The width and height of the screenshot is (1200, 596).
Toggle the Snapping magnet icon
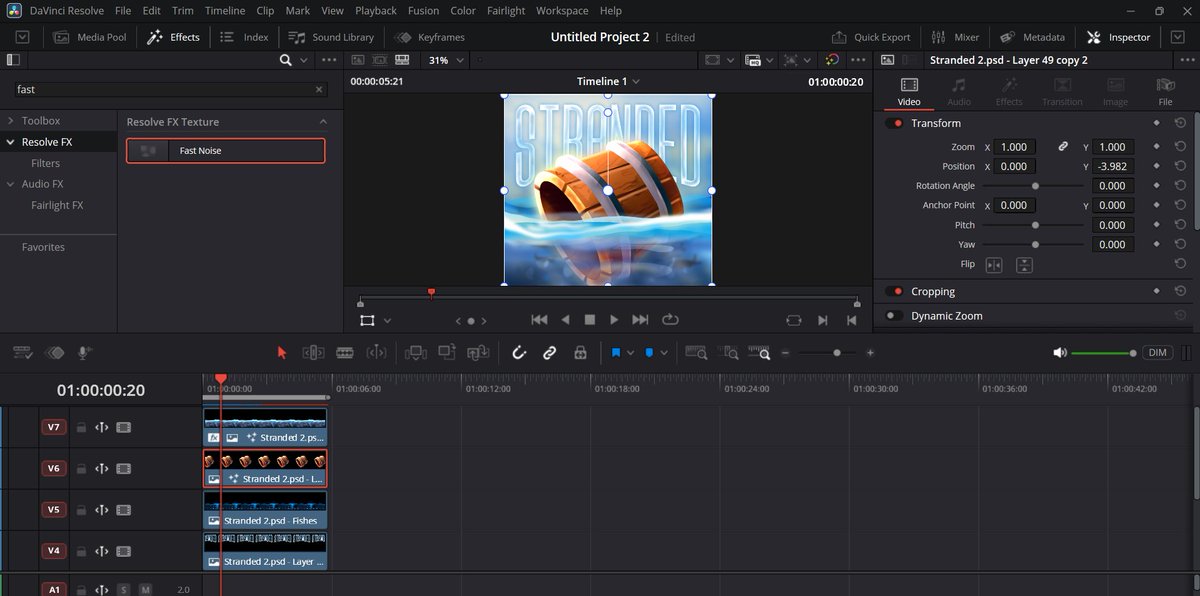tap(519, 352)
